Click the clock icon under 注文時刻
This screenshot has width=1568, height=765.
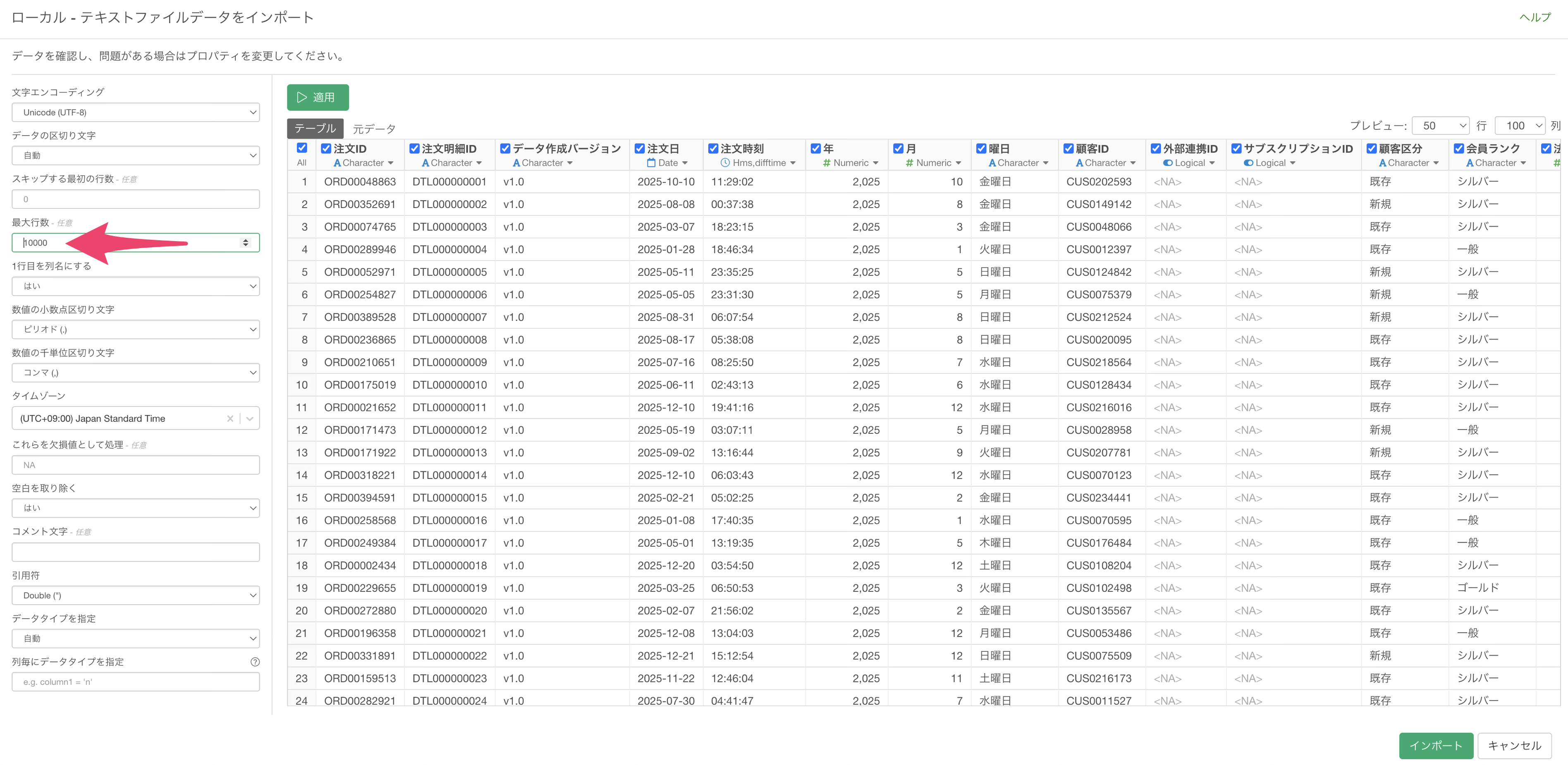click(x=725, y=163)
